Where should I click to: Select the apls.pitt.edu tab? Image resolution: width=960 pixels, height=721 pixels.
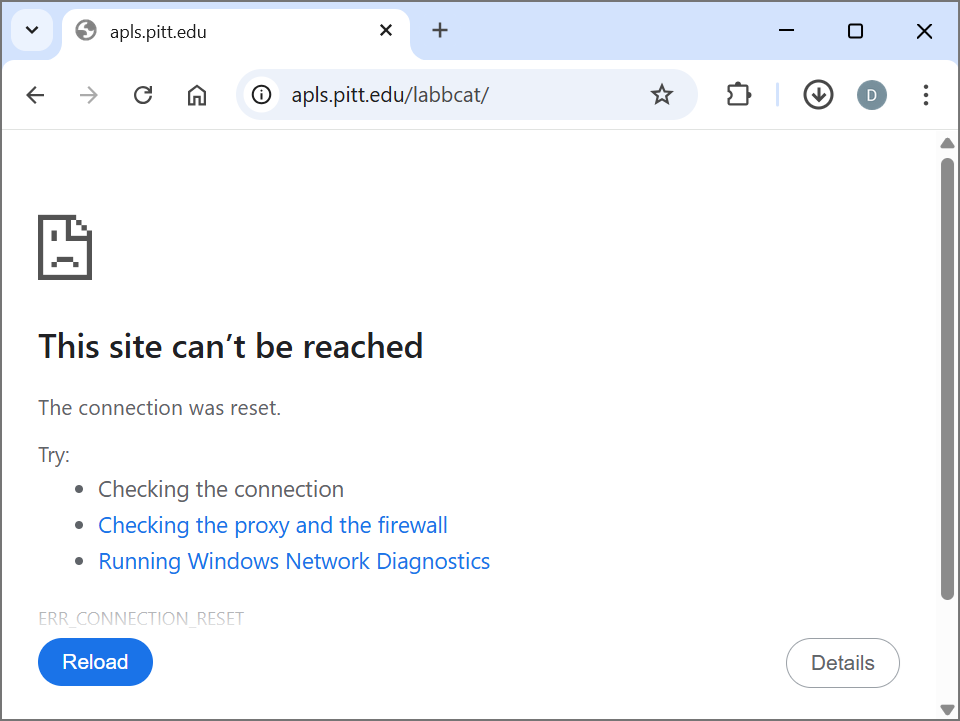[236, 31]
